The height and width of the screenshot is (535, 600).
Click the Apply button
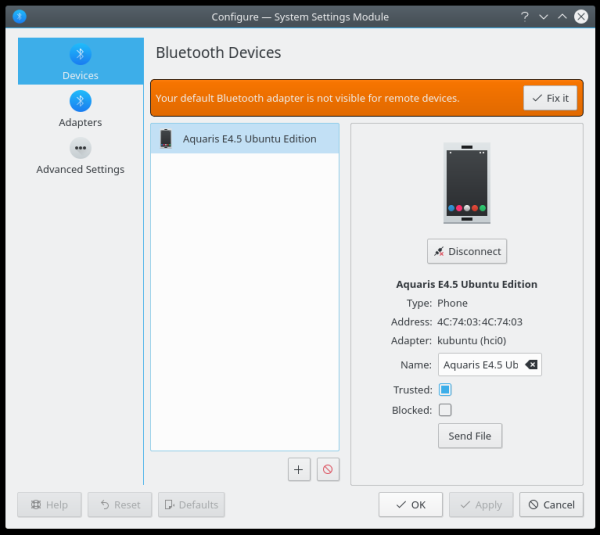click(x=481, y=505)
